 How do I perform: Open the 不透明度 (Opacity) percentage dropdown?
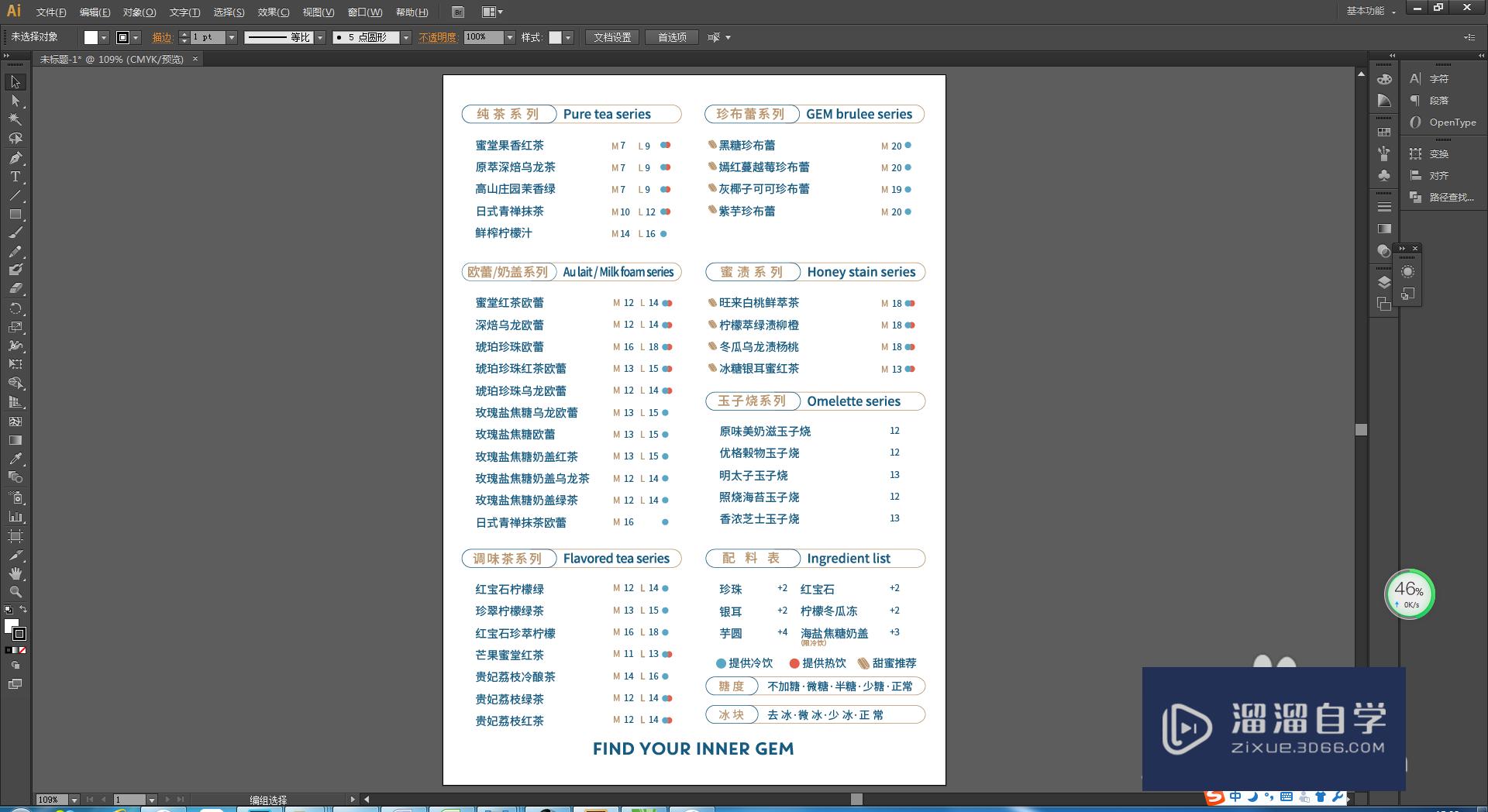509,36
